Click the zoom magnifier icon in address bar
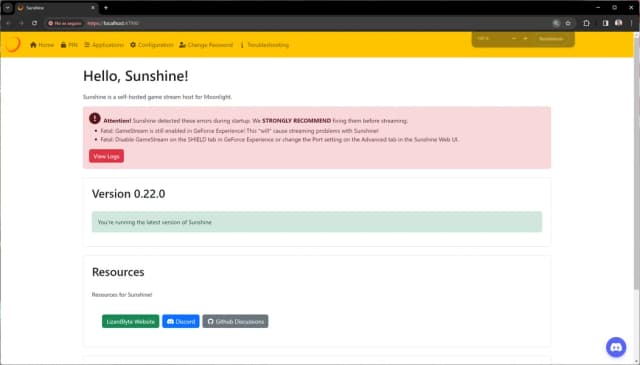 [556, 23]
